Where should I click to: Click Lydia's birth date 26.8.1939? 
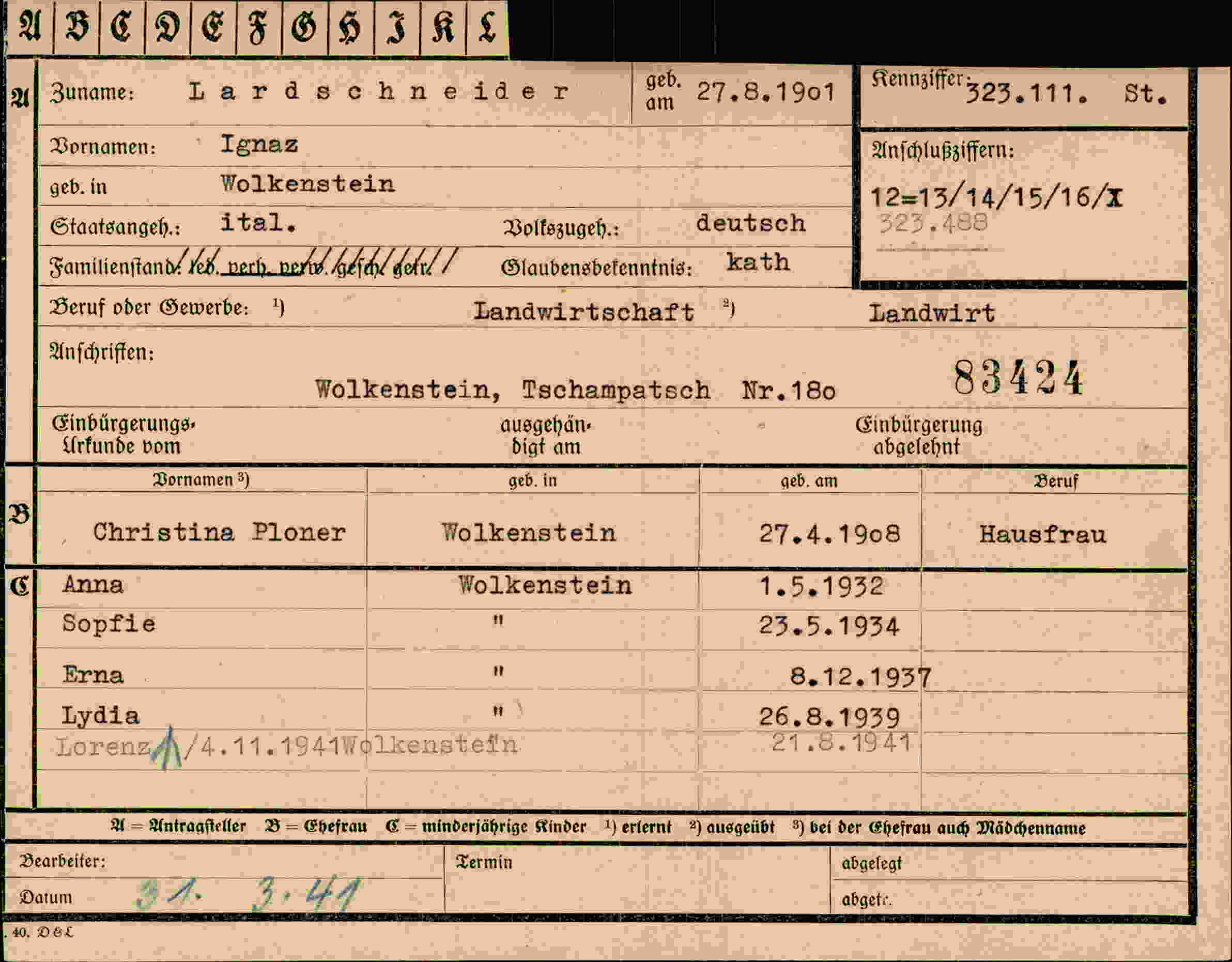(829, 717)
